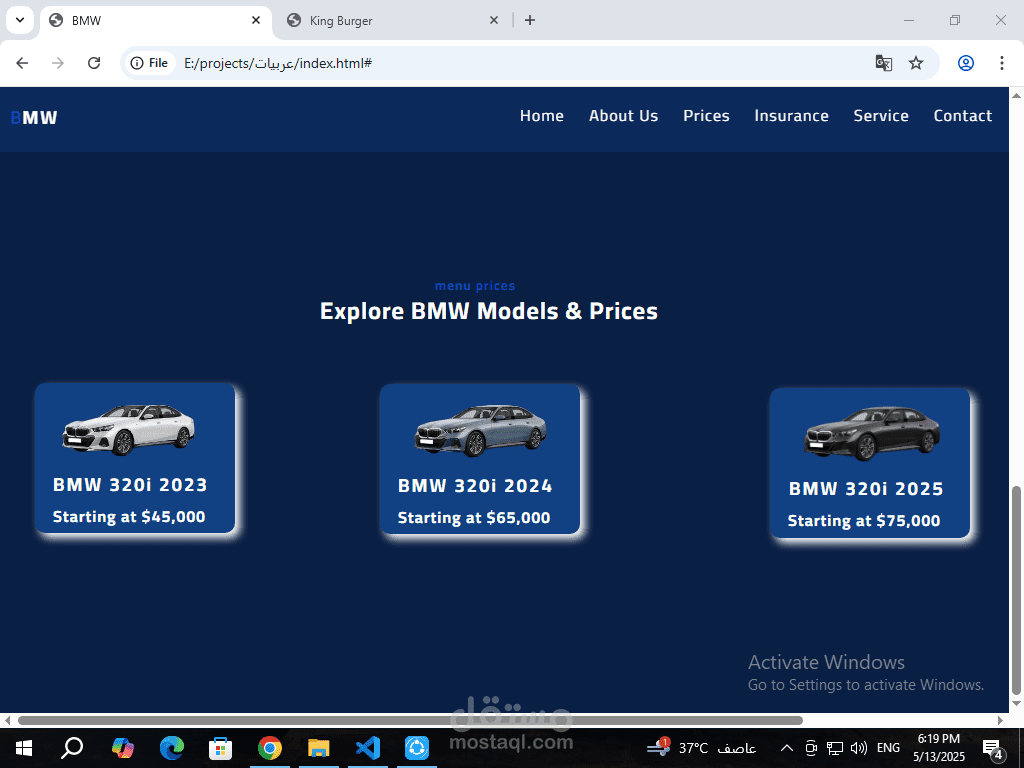
Task: Click the BMW logo text
Action: tap(34, 118)
